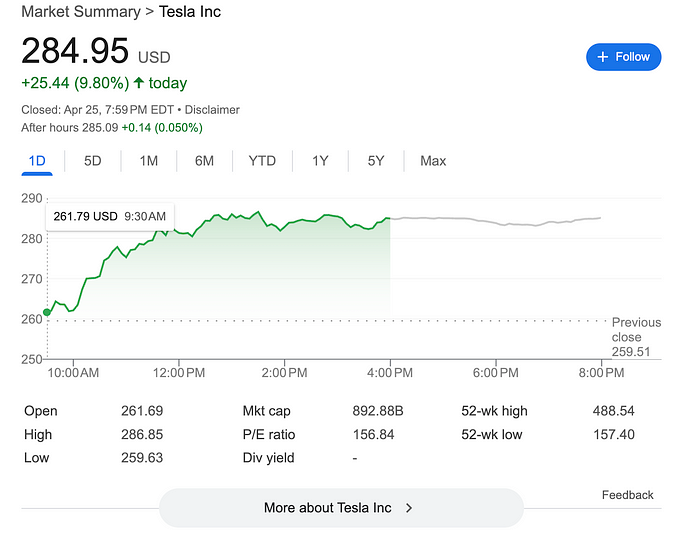
Task: Click the Follow button
Action: point(623,57)
